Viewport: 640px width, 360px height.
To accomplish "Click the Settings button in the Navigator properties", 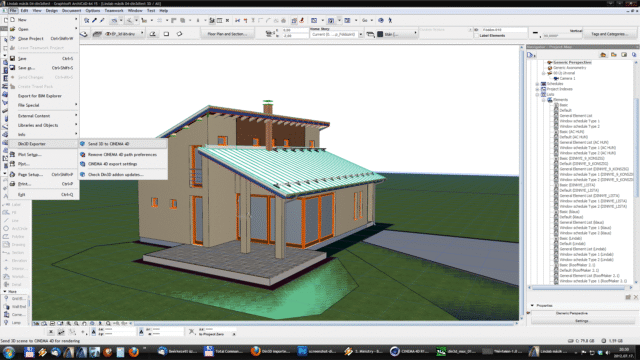I will point(582,321).
